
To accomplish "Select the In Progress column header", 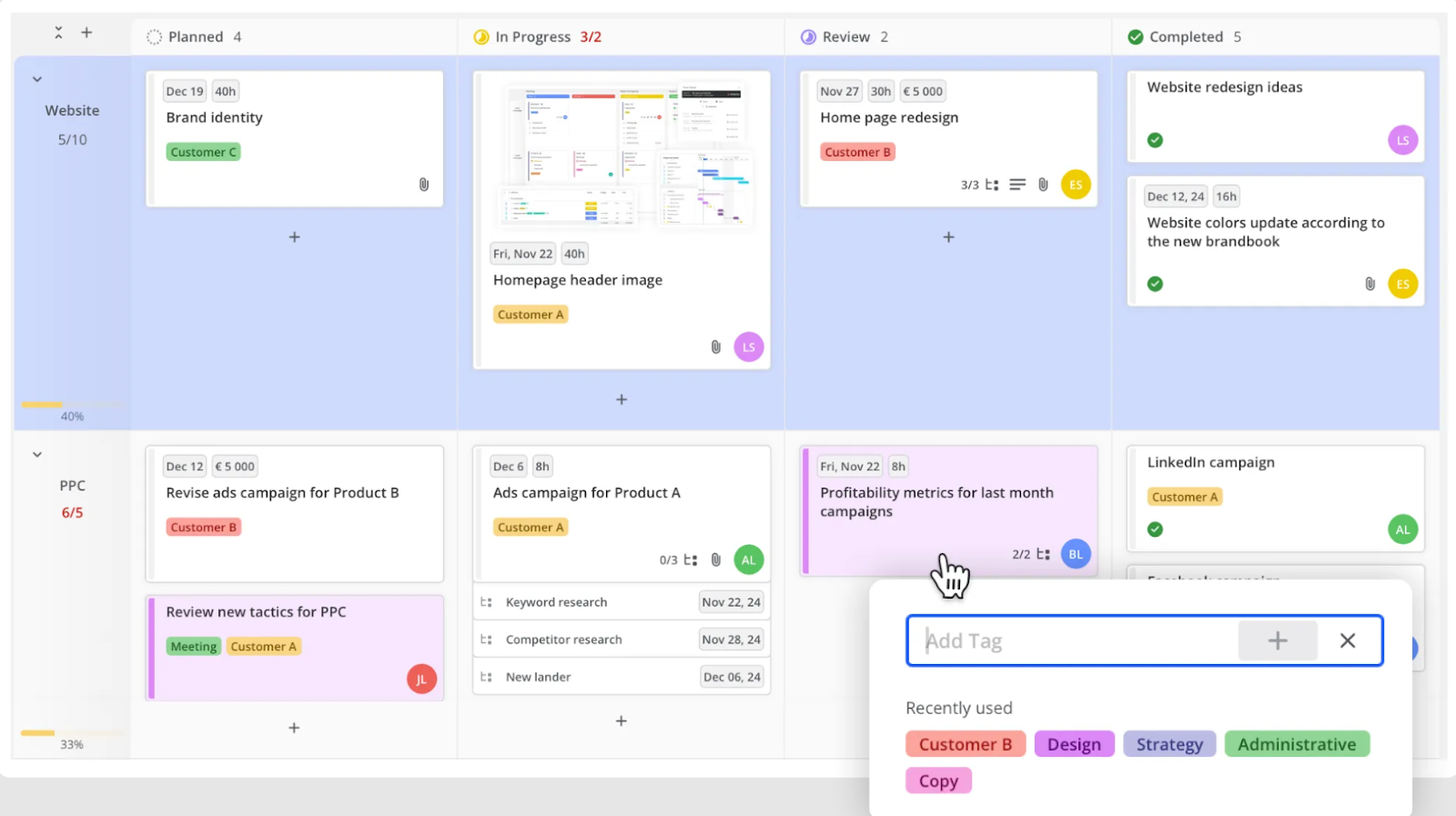I will point(532,37).
